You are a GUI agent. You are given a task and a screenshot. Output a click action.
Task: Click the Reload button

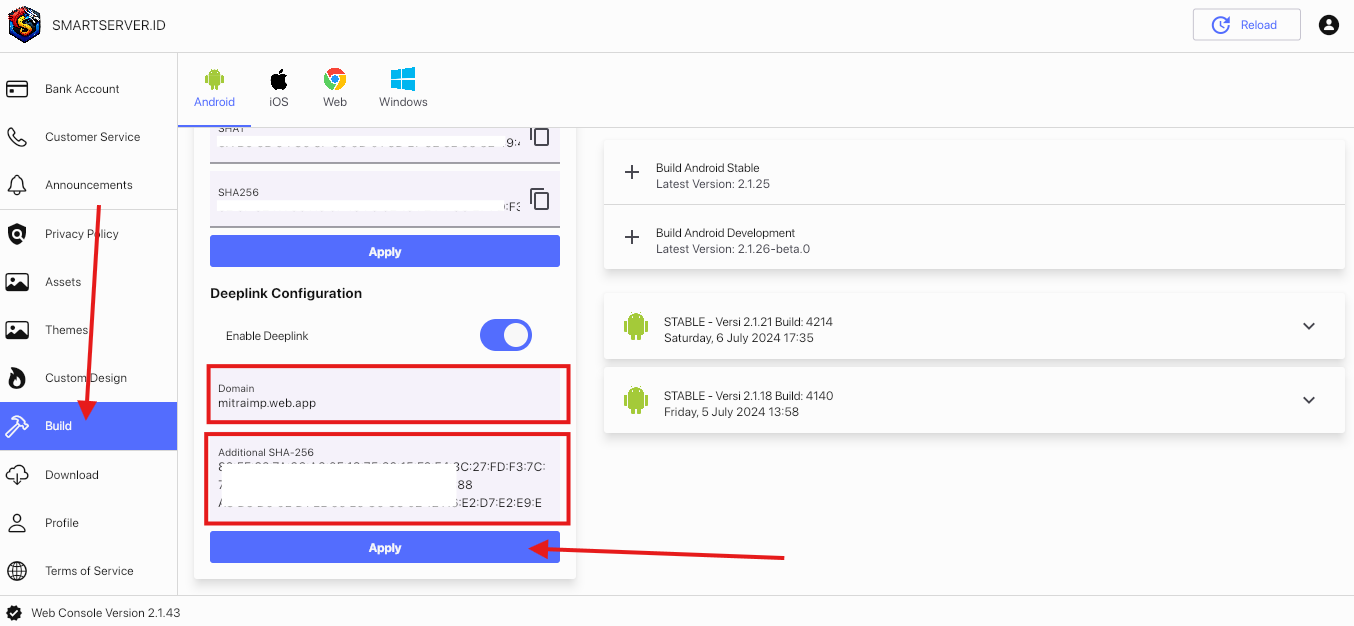(1246, 24)
